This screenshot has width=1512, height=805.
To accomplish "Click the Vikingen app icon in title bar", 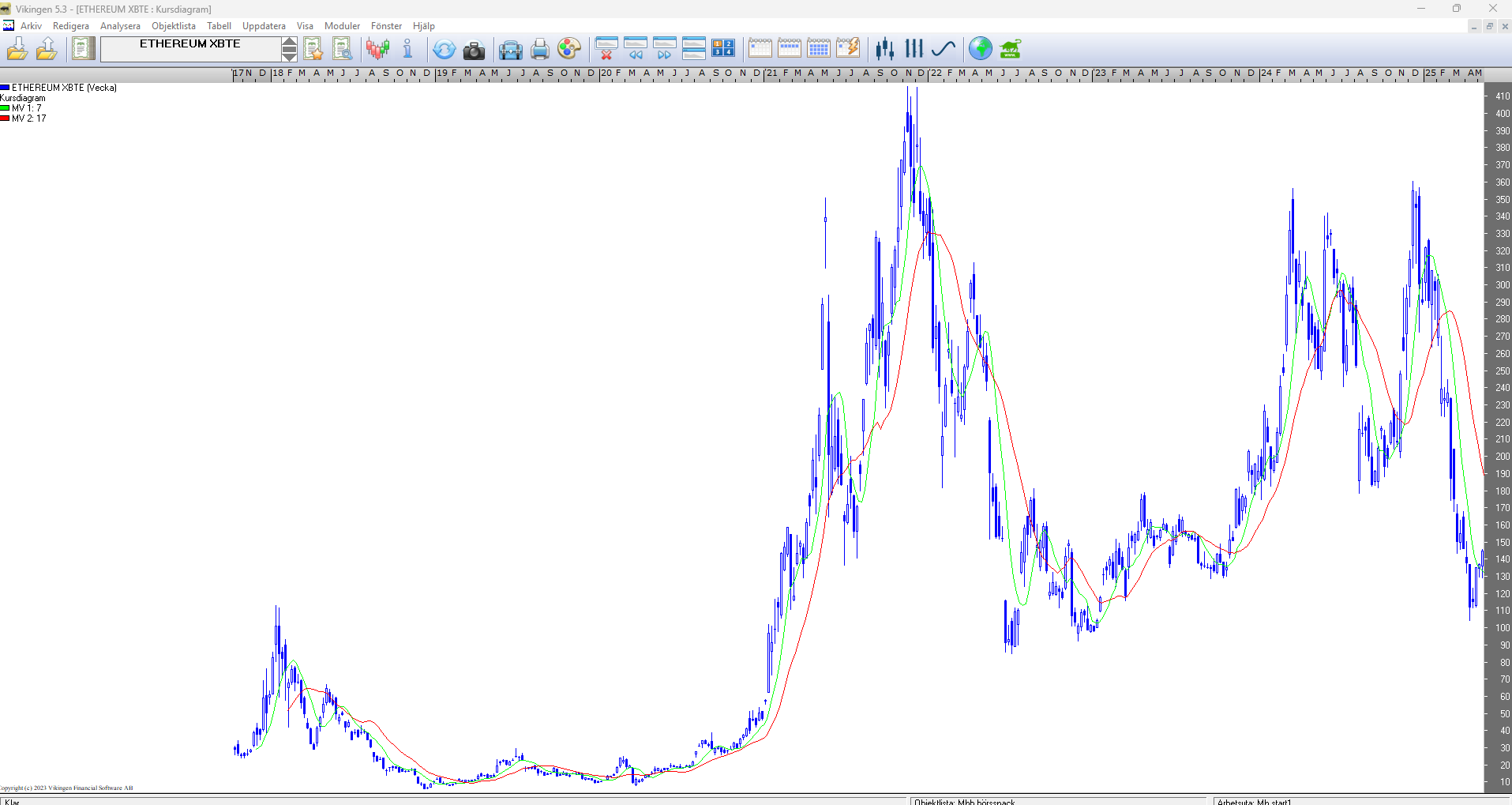I will pyautogui.click(x=6, y=9).
